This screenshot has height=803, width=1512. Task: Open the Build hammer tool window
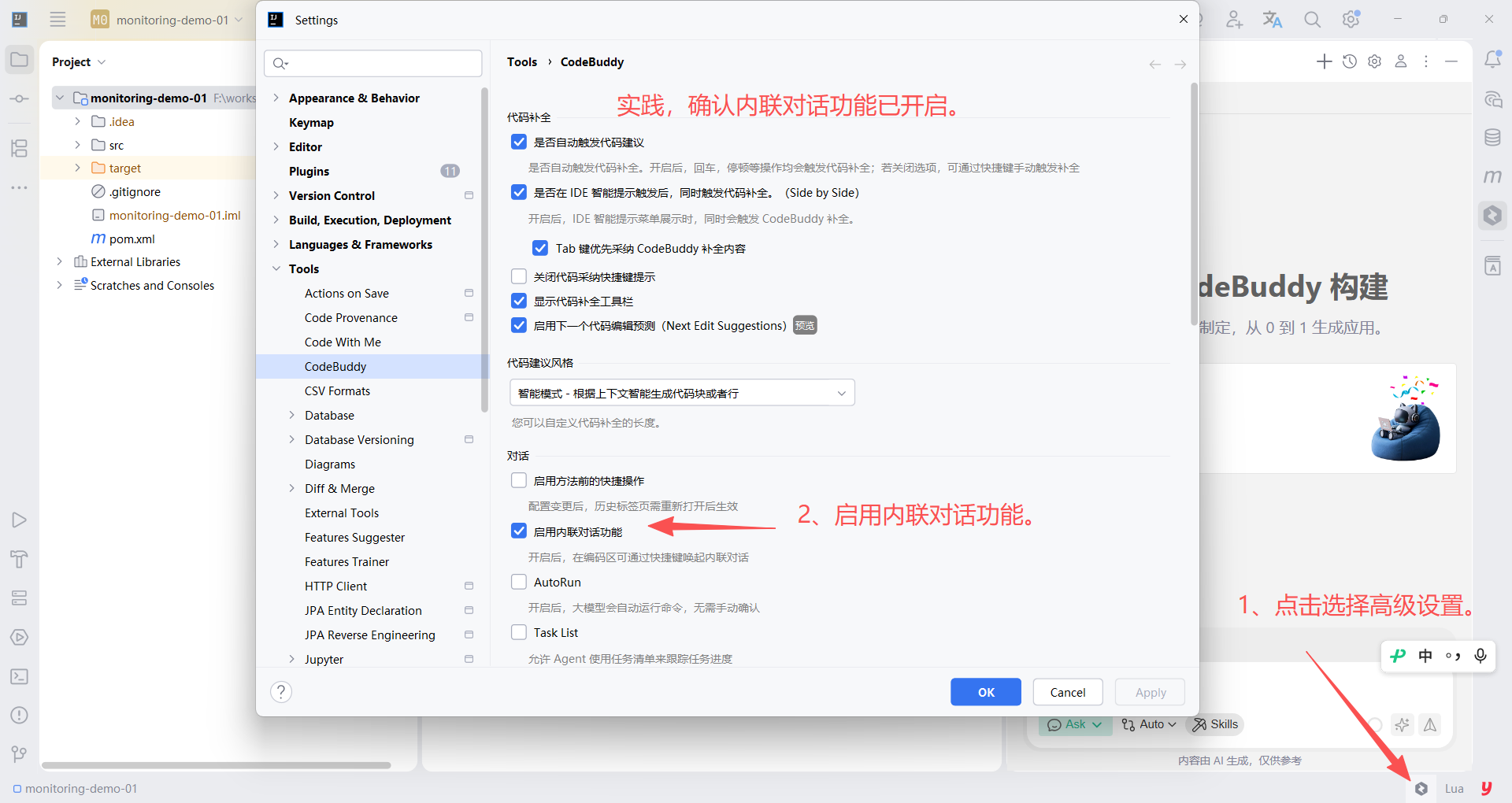20,559
